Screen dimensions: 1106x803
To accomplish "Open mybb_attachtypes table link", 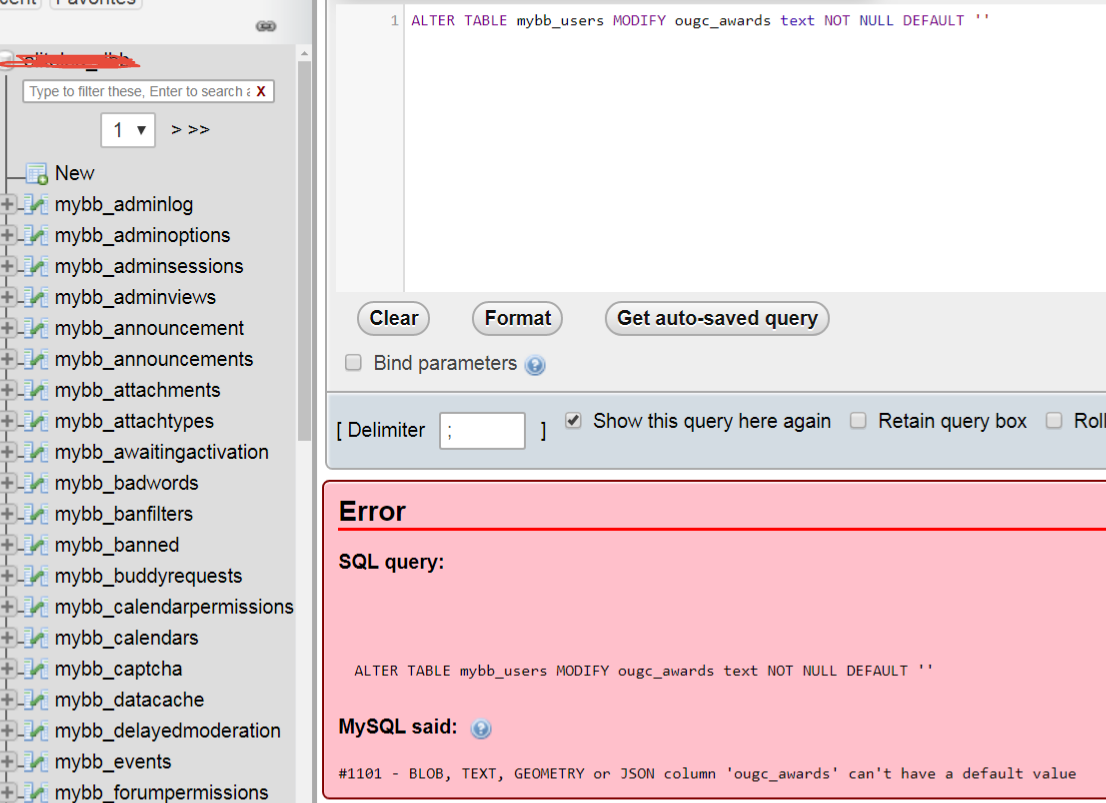I will 134,421.
